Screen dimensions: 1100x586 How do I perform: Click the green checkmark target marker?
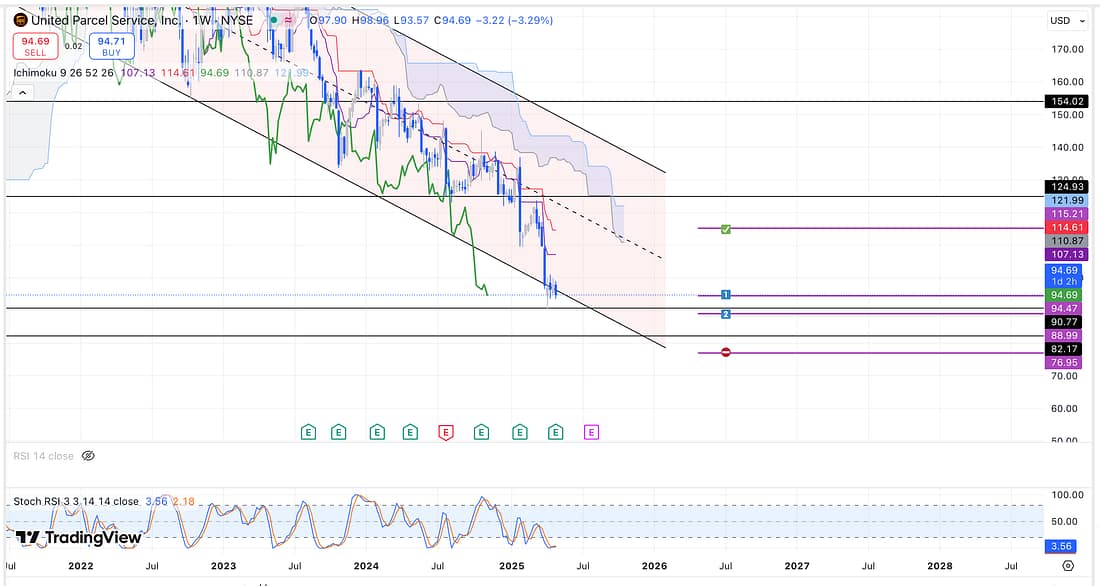click(x=726, y=229)
